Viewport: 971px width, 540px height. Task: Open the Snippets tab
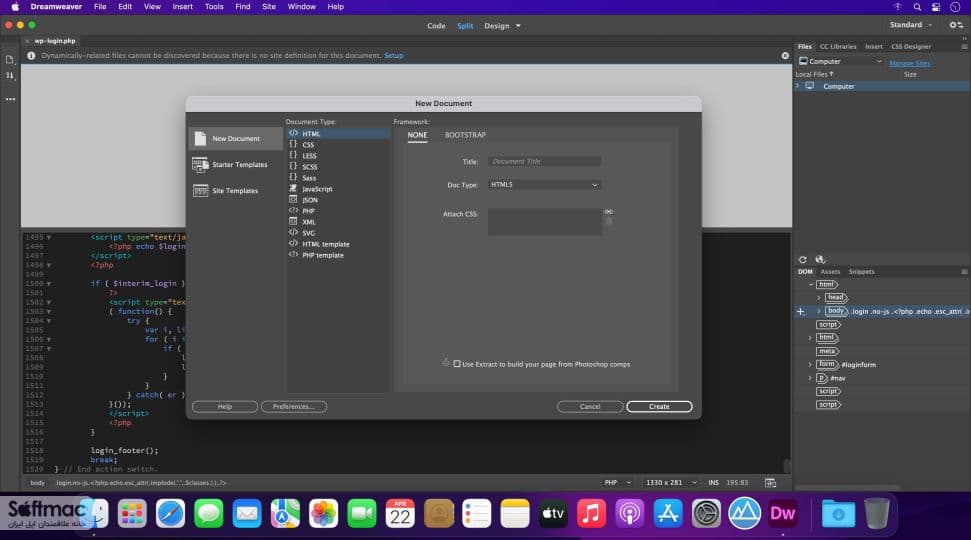pyautogui.click(x=861, y=272)
